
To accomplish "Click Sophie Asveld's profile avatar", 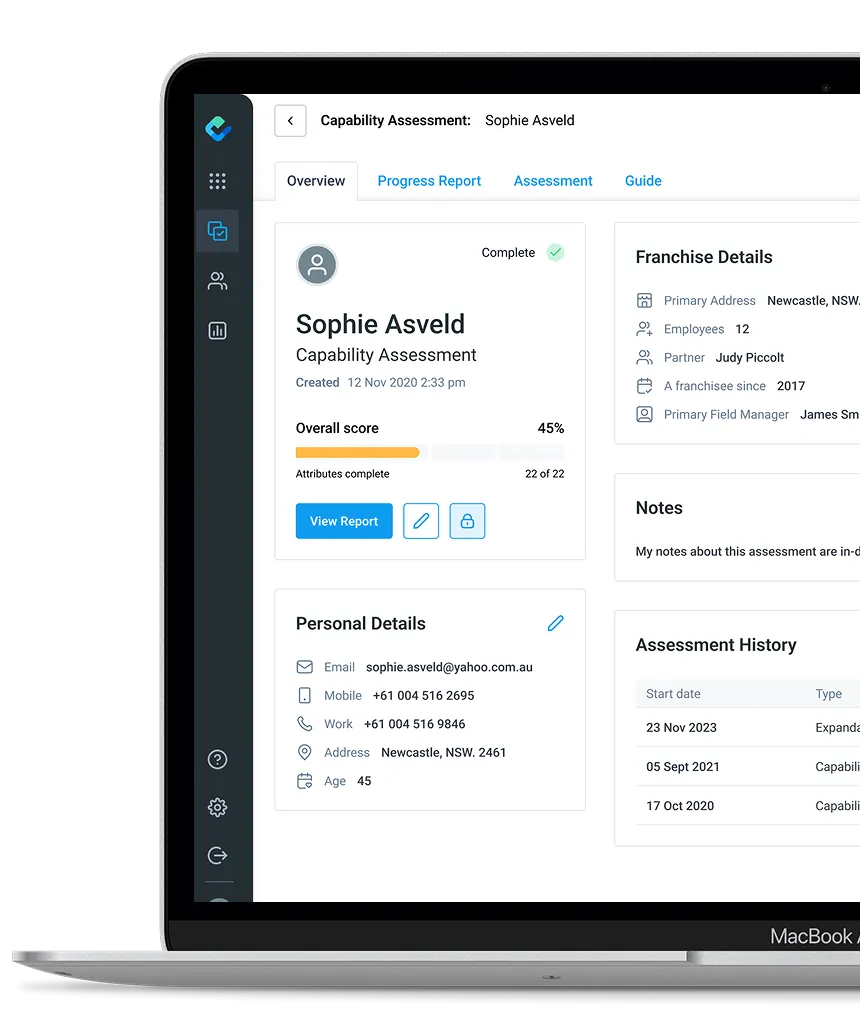I will pyautogui.click(x=317, y=264).
